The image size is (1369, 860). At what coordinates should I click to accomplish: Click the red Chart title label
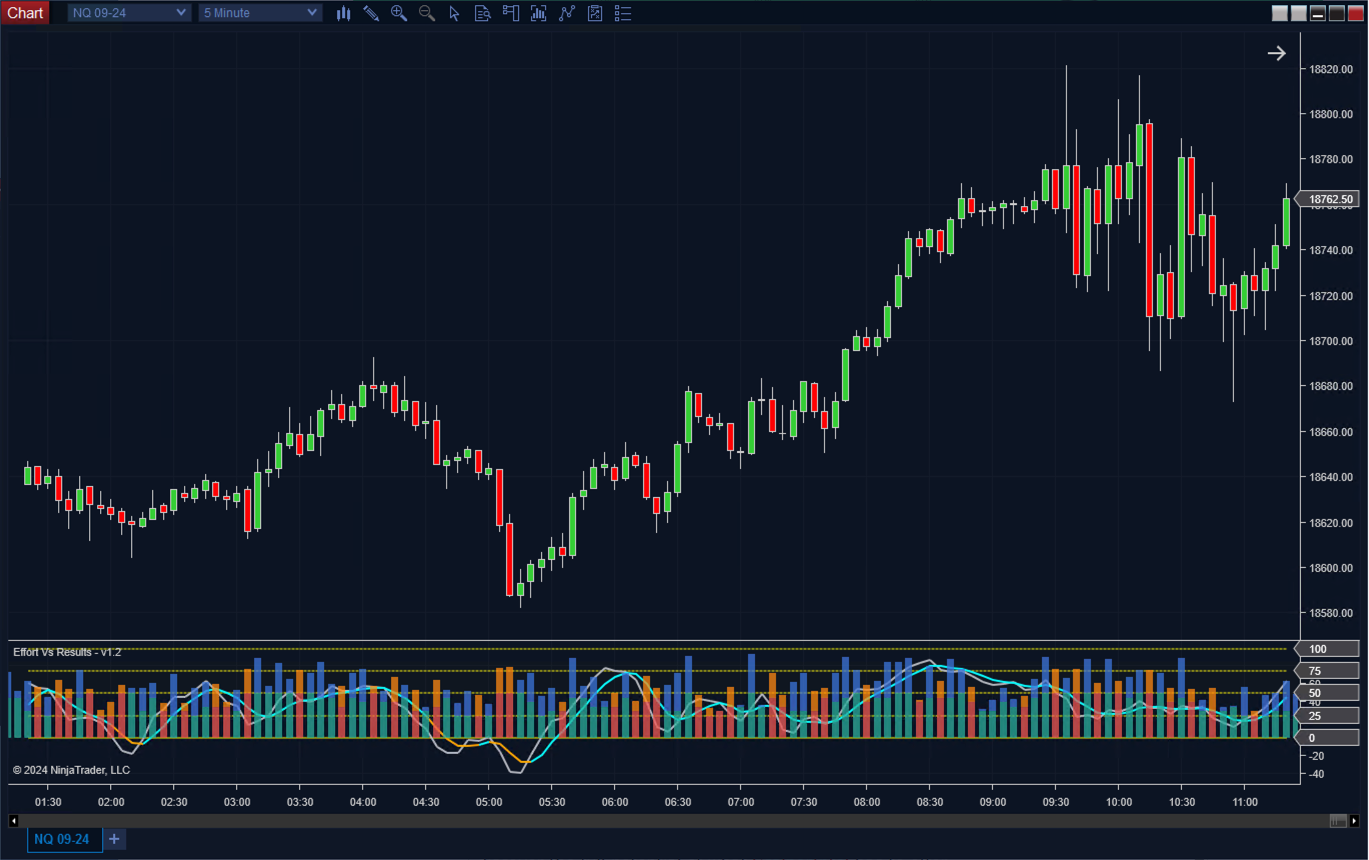click(25, 13)
